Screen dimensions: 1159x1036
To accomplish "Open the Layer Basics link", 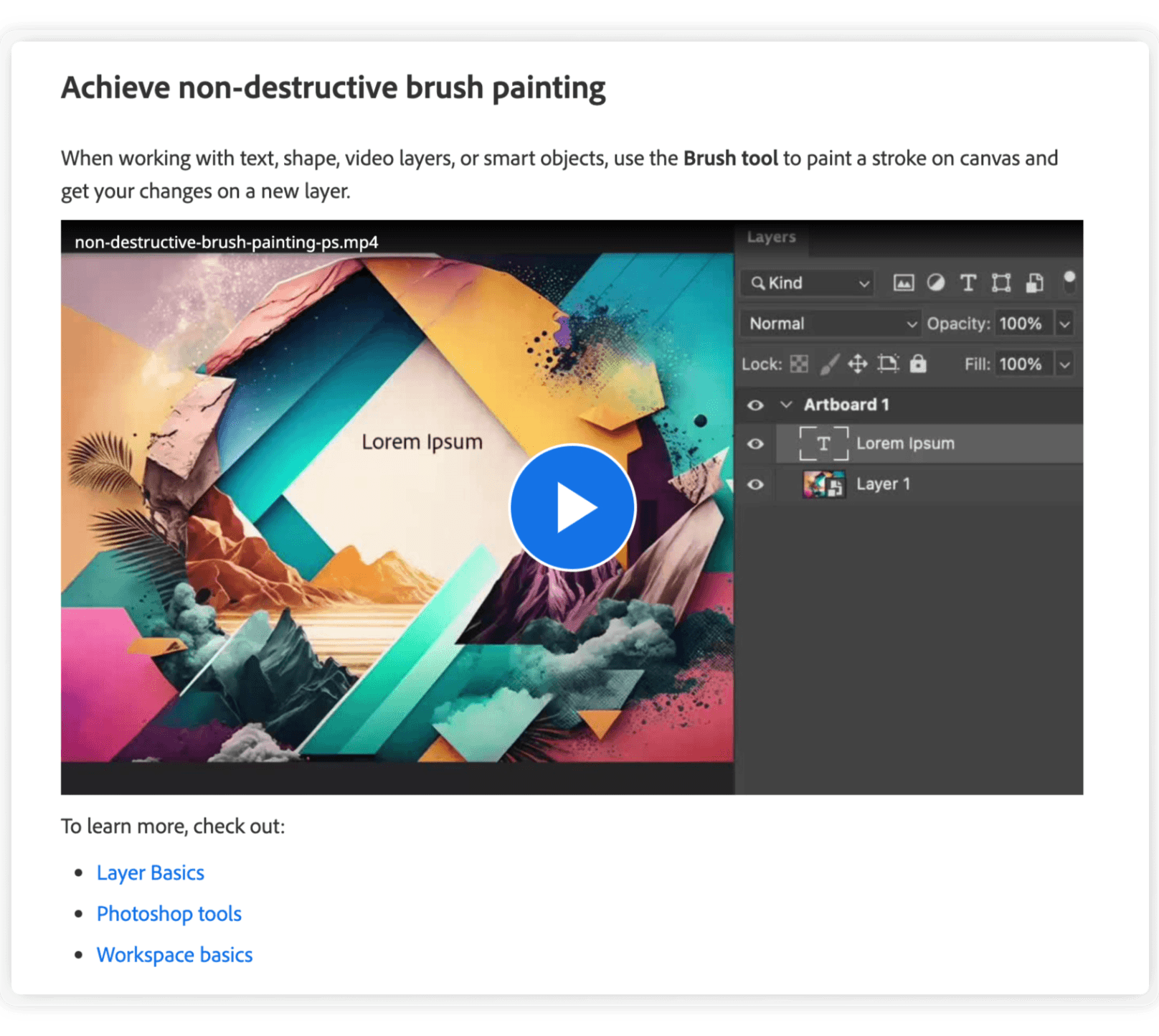I will click(151, 872).
